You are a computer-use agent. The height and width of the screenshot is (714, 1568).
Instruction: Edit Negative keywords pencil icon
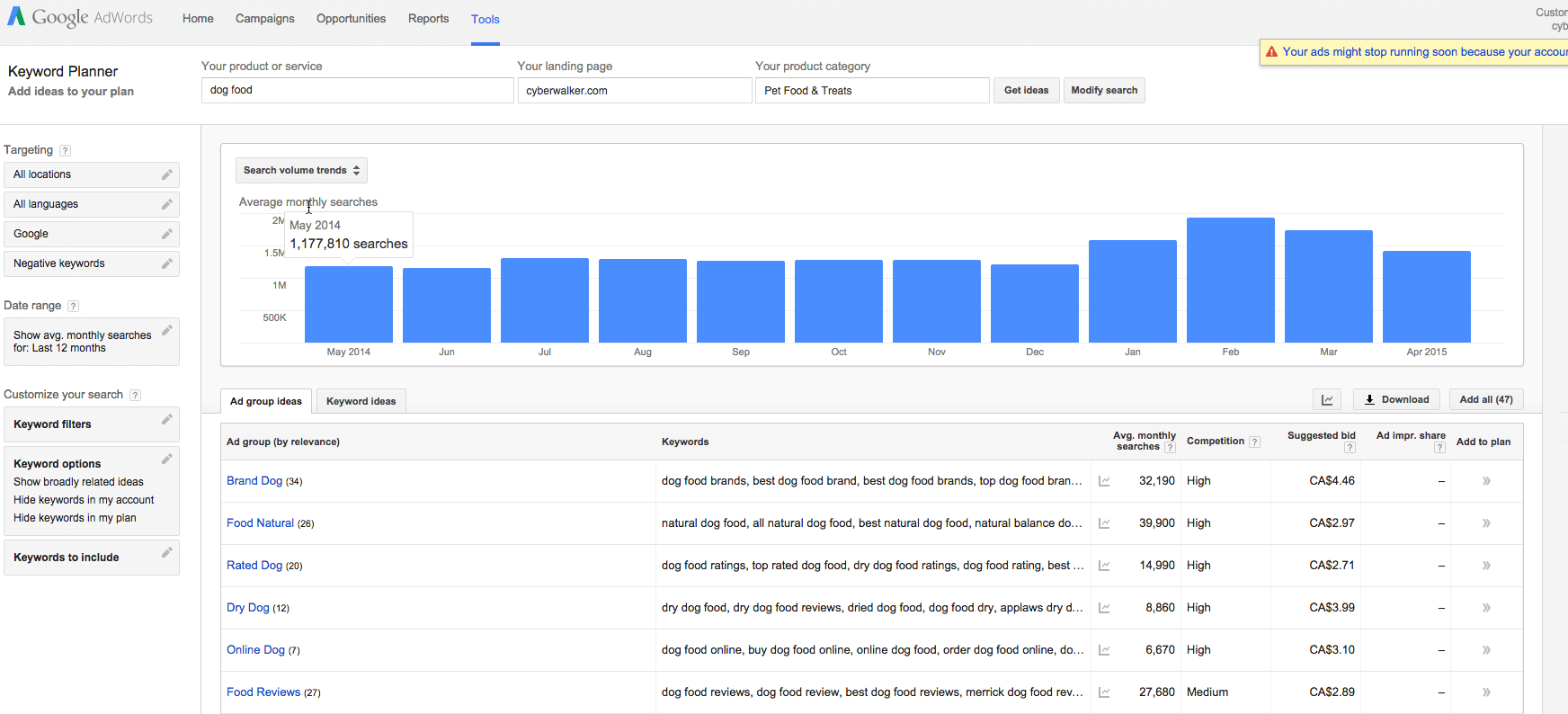[x=166, y=263]
